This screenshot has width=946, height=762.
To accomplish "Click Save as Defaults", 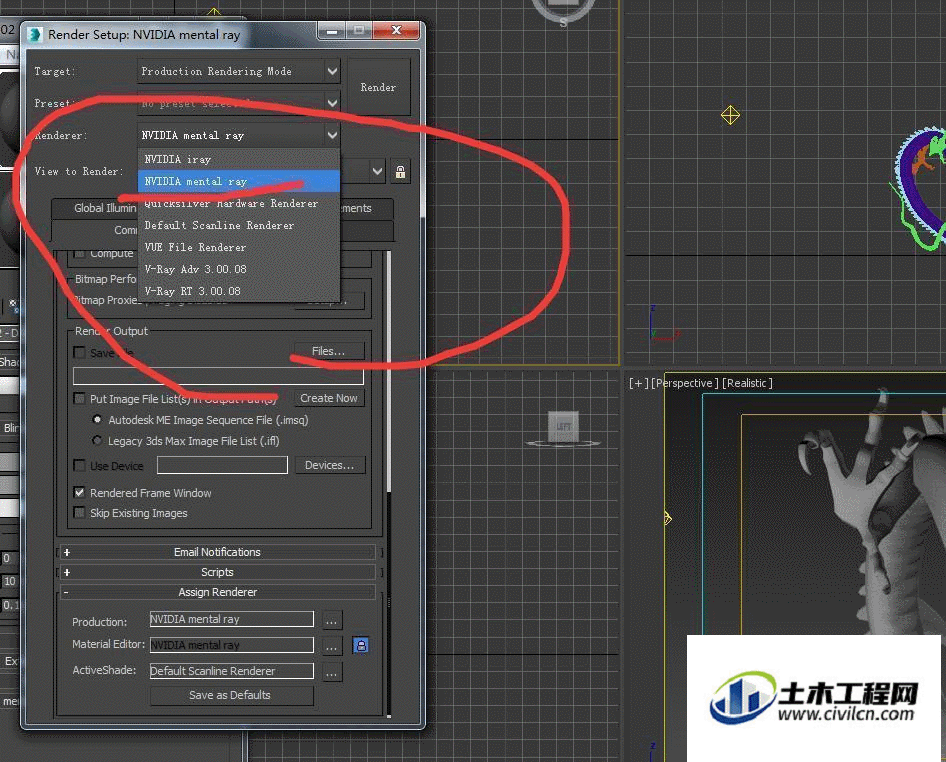I will tap(231, 695).
